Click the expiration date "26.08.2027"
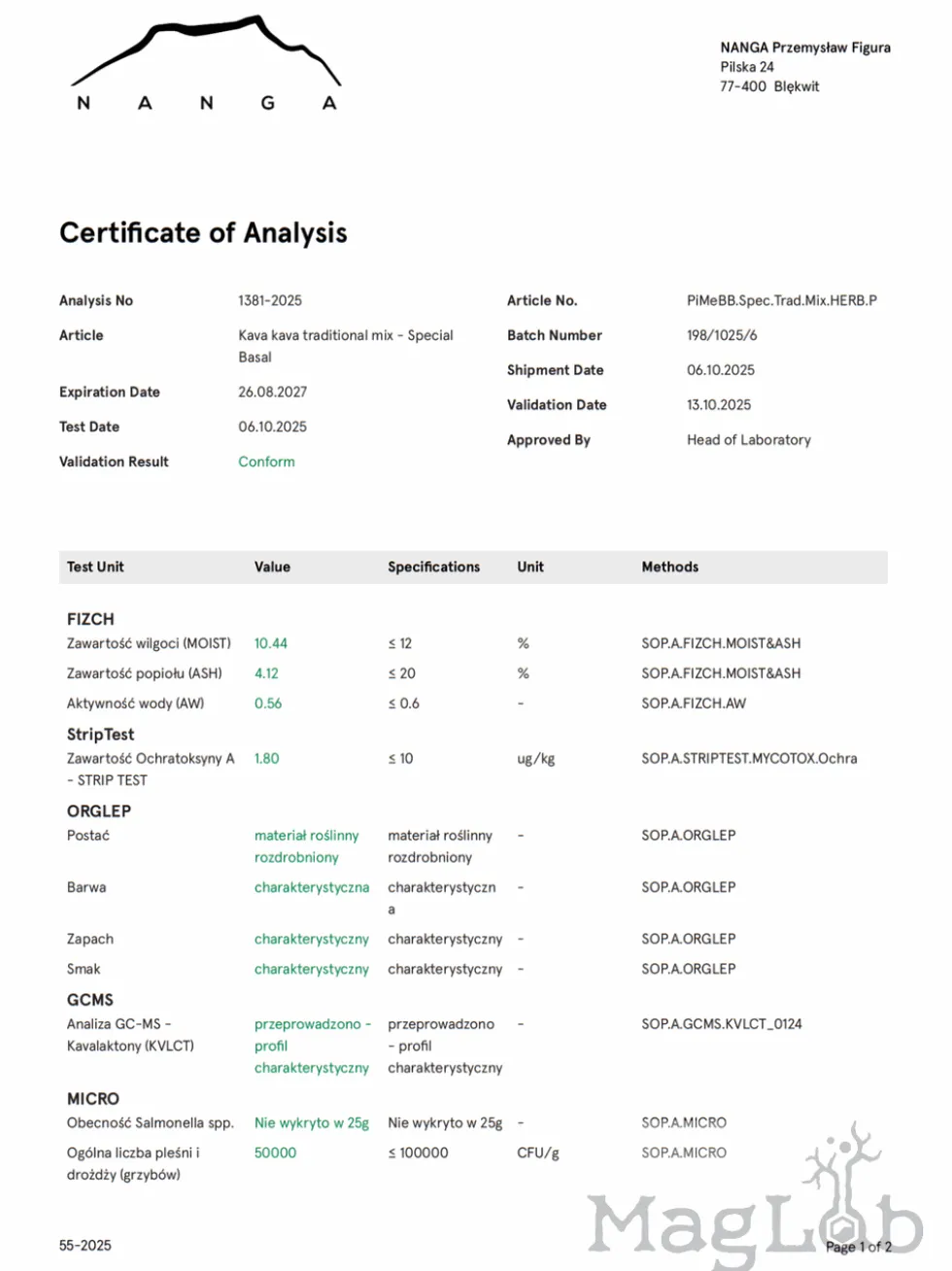The width and height of the screenshot is (952, 1271). tap(273, 392)
